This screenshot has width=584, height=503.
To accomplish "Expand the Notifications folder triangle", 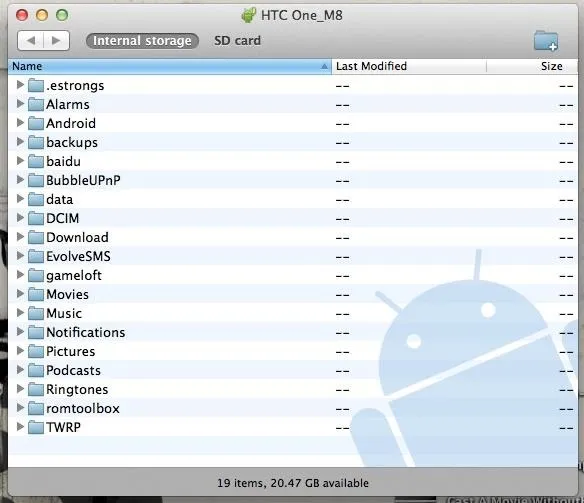I will pyautogui.click(x=20, y=332).
